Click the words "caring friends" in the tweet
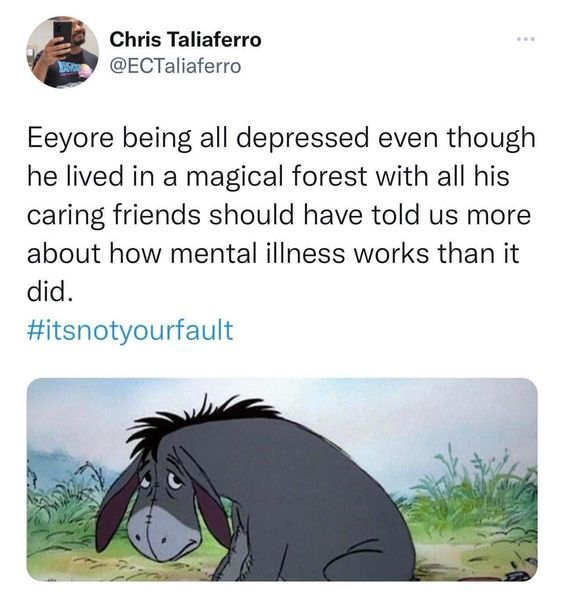Screen dimensions: 564x596 click(x=114, y=215)
